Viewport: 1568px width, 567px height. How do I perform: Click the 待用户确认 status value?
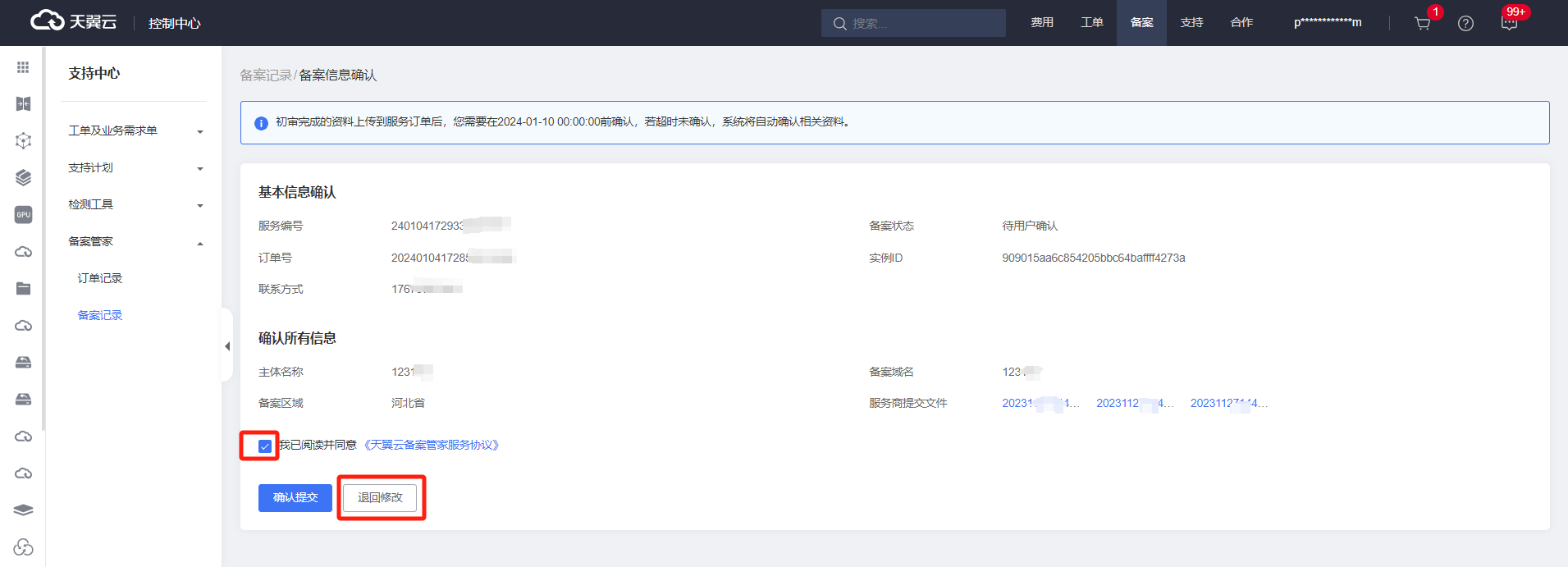click(x=1030, y=226)
